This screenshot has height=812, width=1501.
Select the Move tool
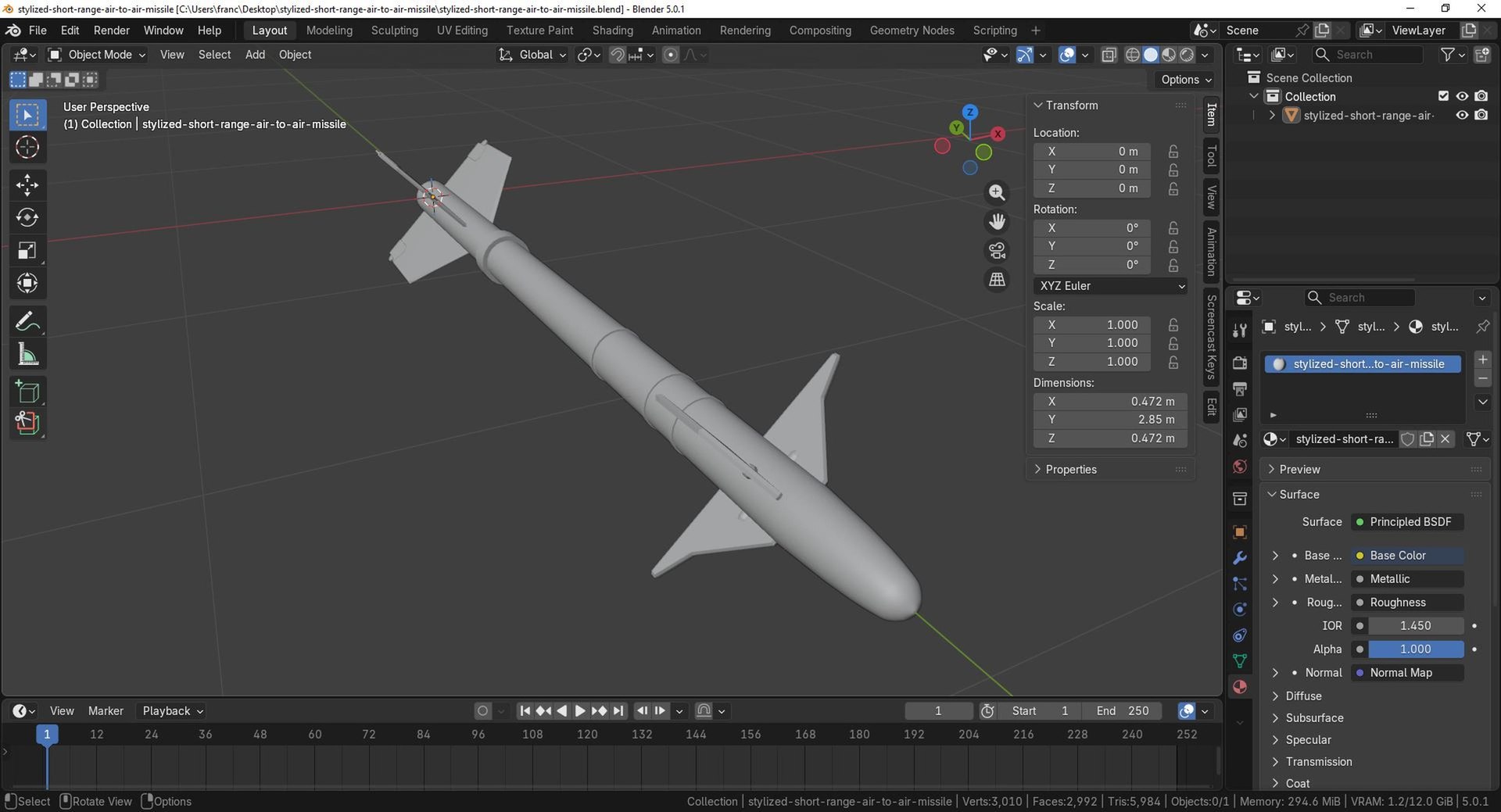point(27,185)
